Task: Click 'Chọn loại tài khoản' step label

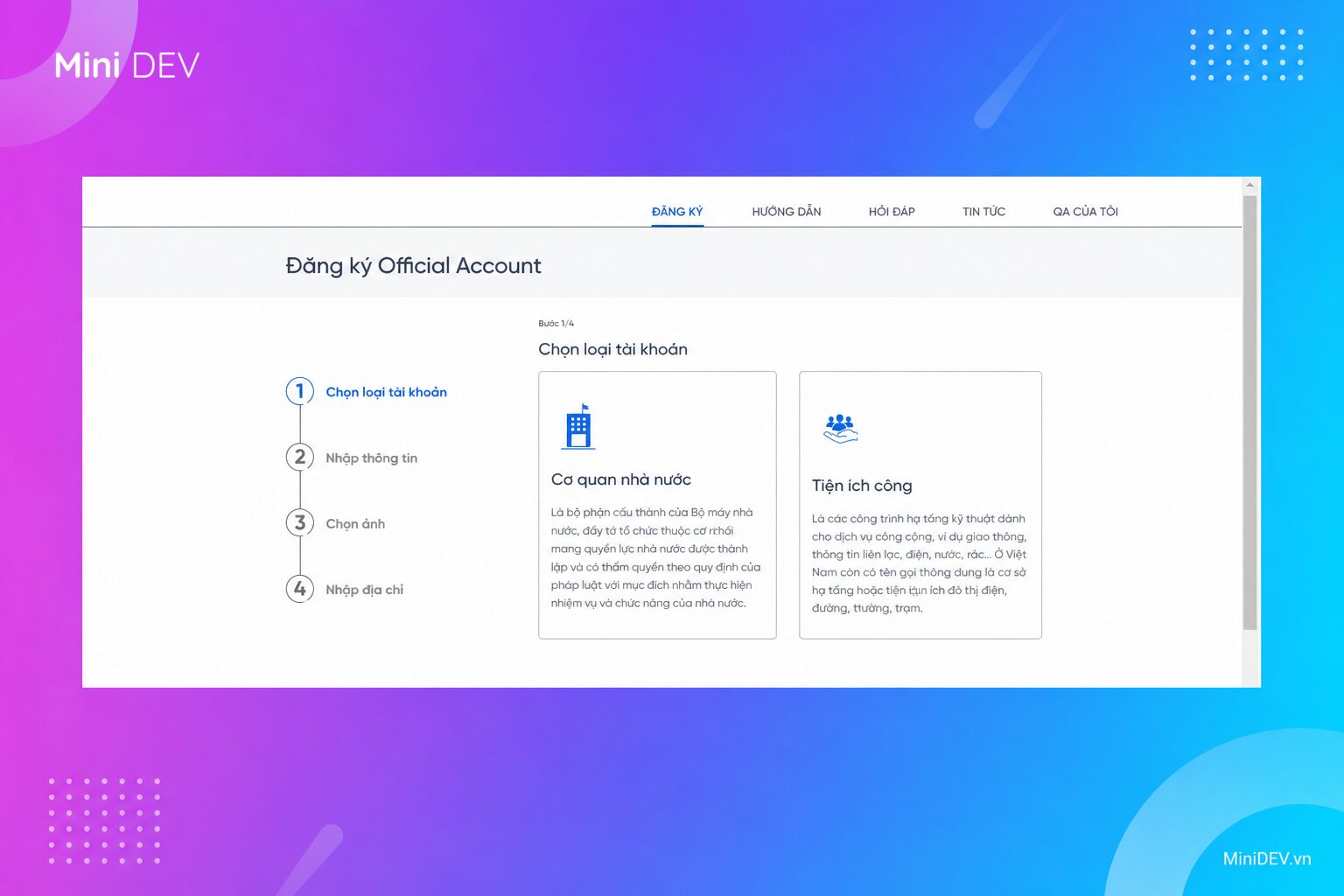Action: (386, 392)
